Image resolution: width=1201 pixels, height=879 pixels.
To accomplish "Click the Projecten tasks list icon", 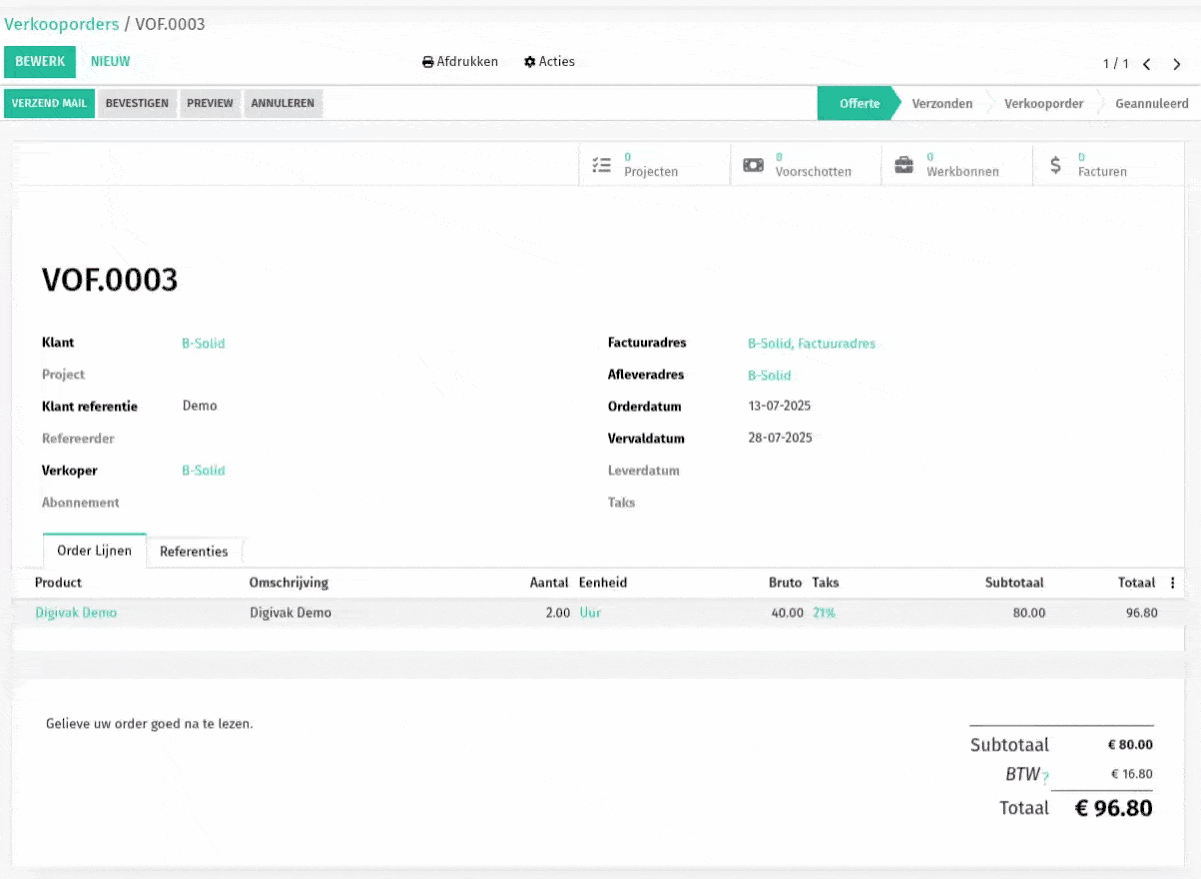I will [x=601, y=165].
